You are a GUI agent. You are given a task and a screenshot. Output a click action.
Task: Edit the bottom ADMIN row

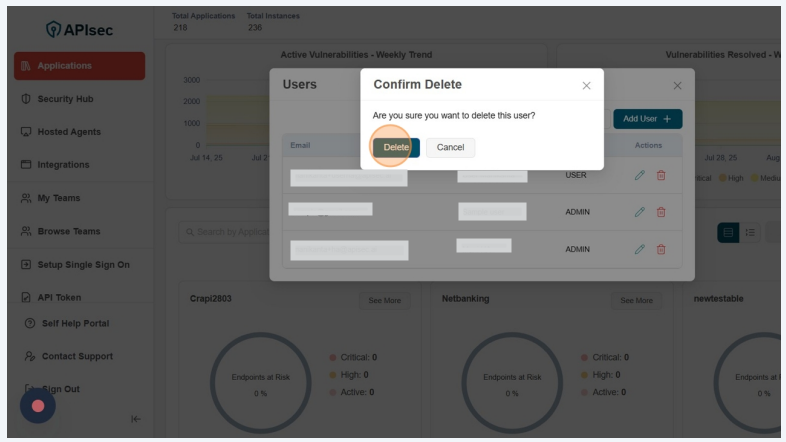(x=640, y=249)
